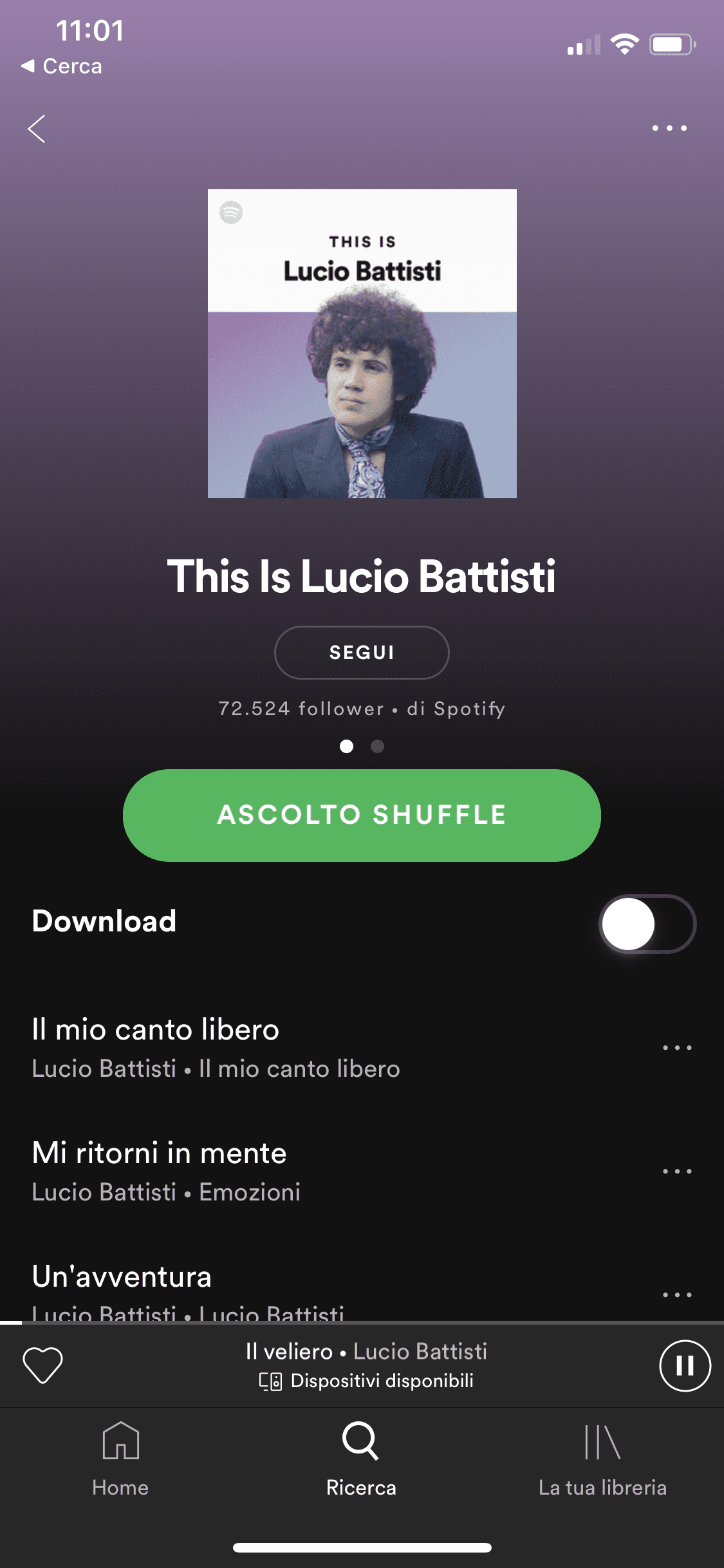Image resolution: width=724 pixels, height=1568 pixels.
Task: Open La tua libreria library icon
Action: (x=602, y=1442)
